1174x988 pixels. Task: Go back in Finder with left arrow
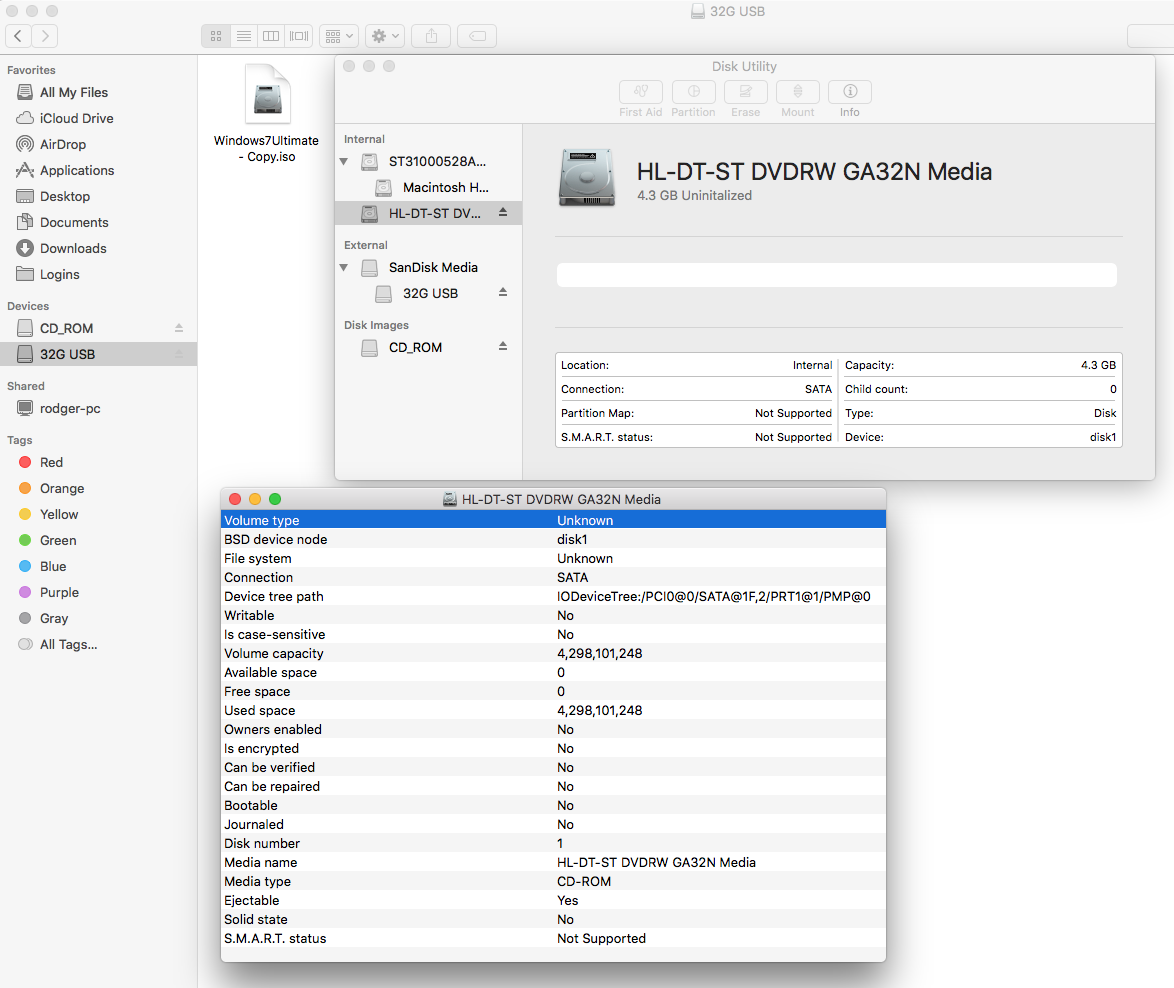click(18, 36)
